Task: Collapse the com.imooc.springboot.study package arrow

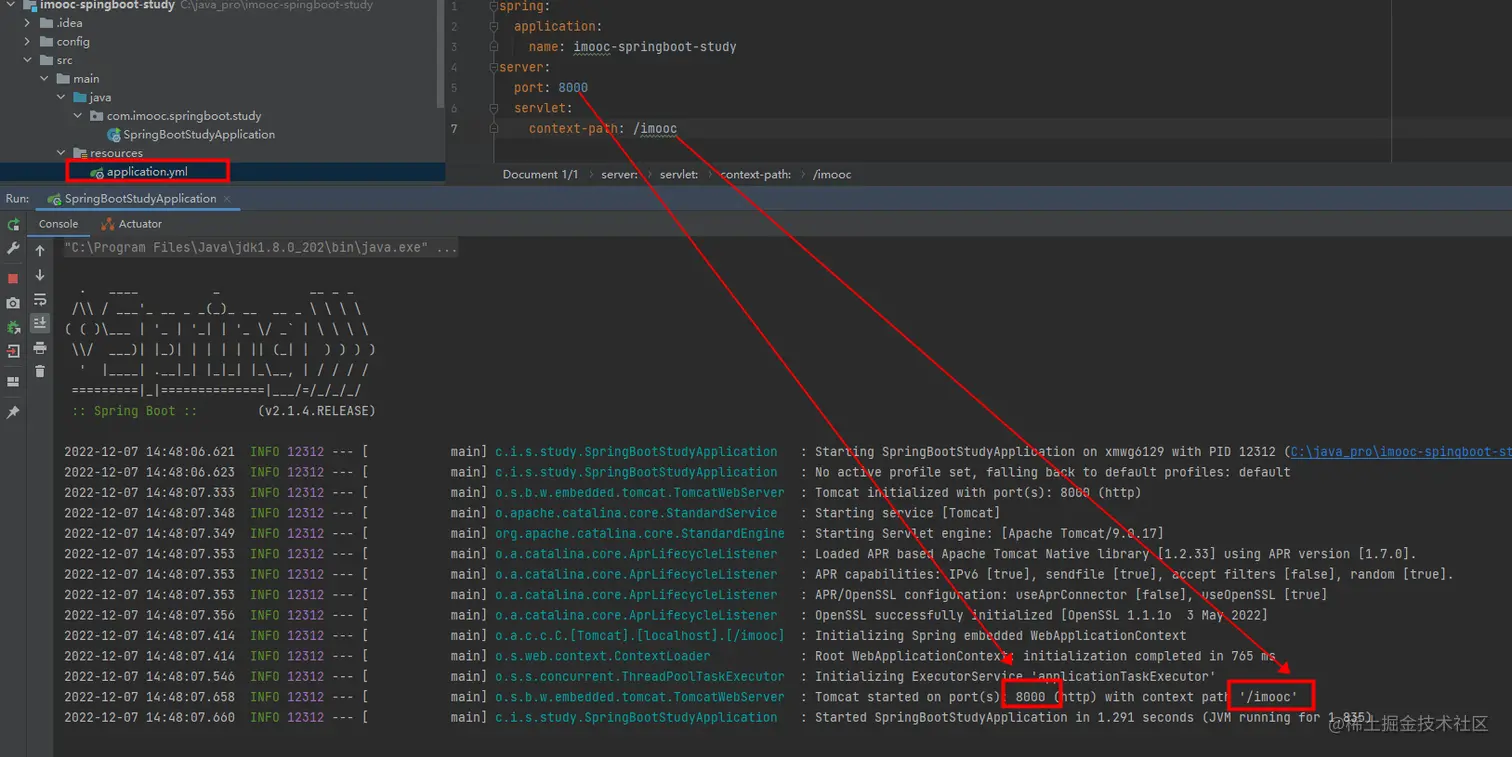Action: coord(78,116)
